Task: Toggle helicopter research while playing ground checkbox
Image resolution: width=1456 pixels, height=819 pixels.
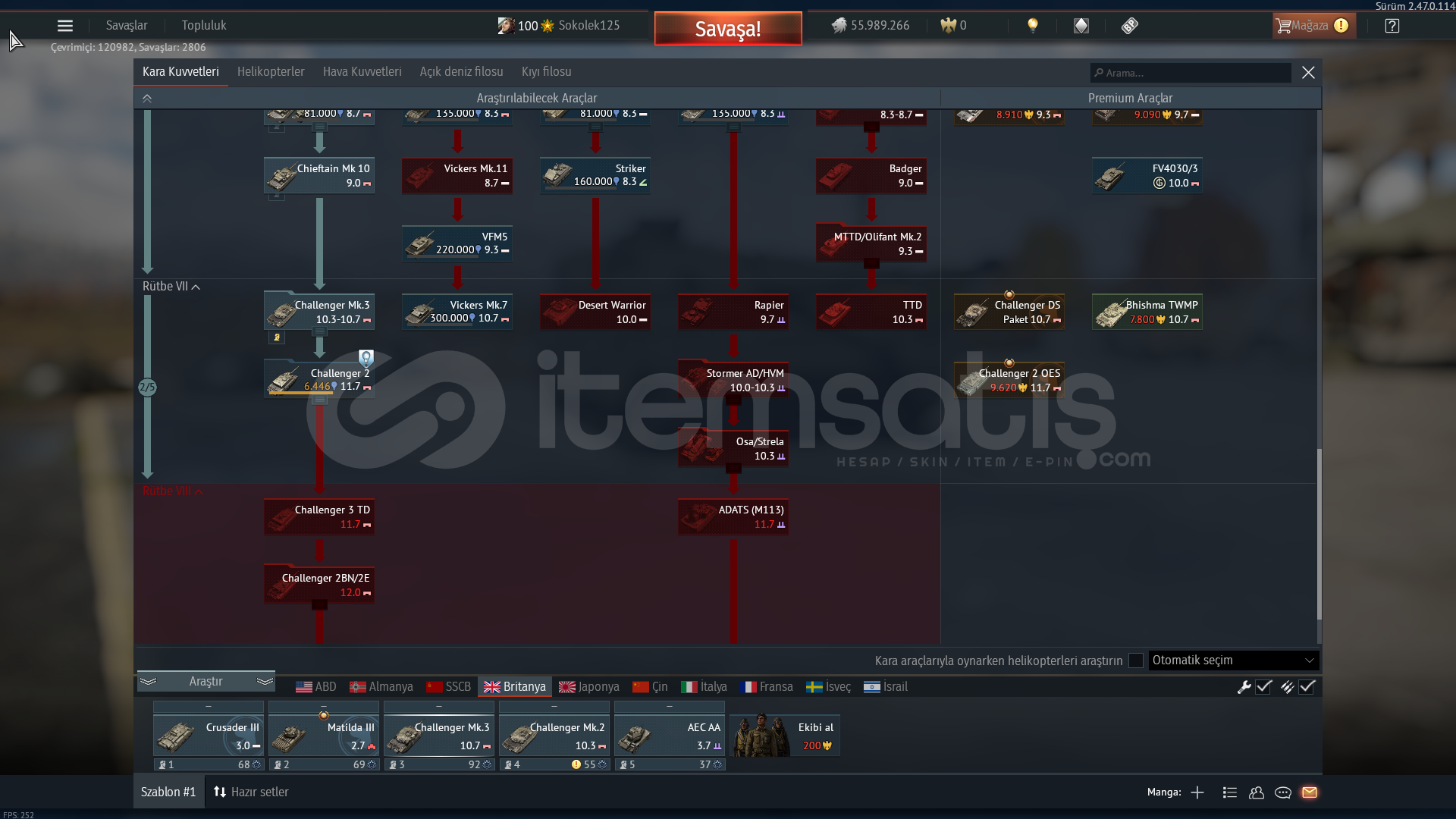Action: [x=1135, y=661]
